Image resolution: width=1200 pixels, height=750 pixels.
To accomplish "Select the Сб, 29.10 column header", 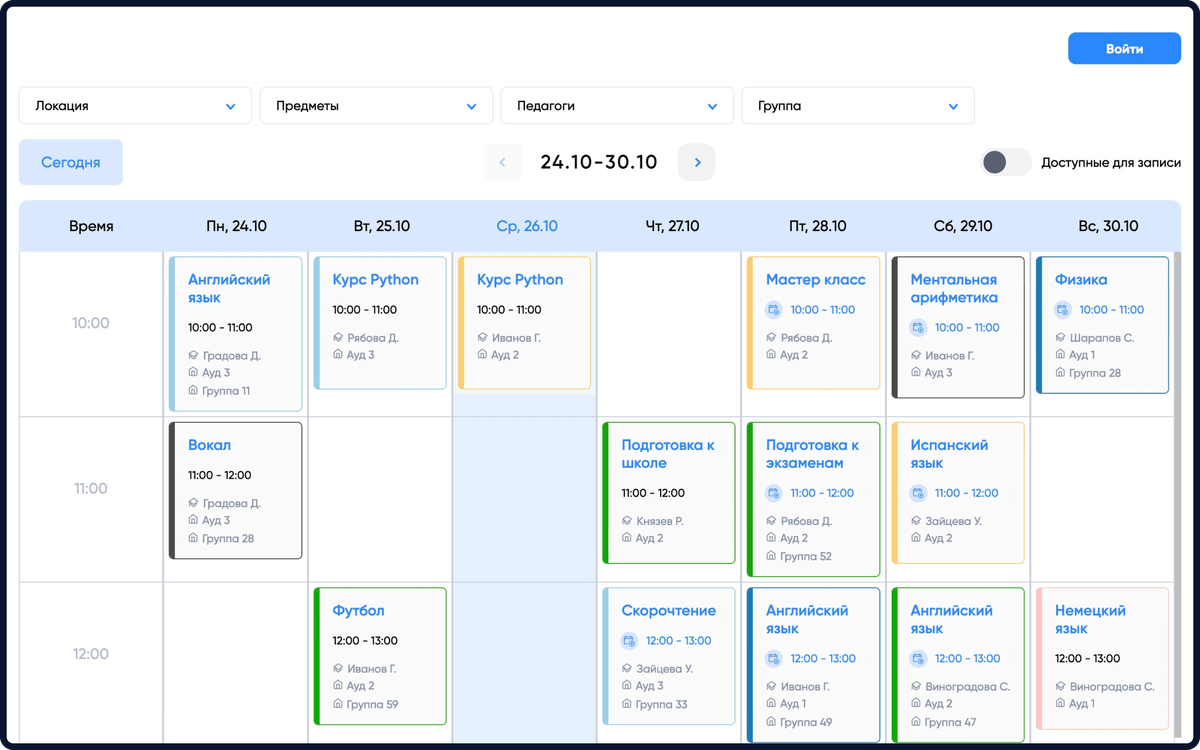I will point(963,226).
